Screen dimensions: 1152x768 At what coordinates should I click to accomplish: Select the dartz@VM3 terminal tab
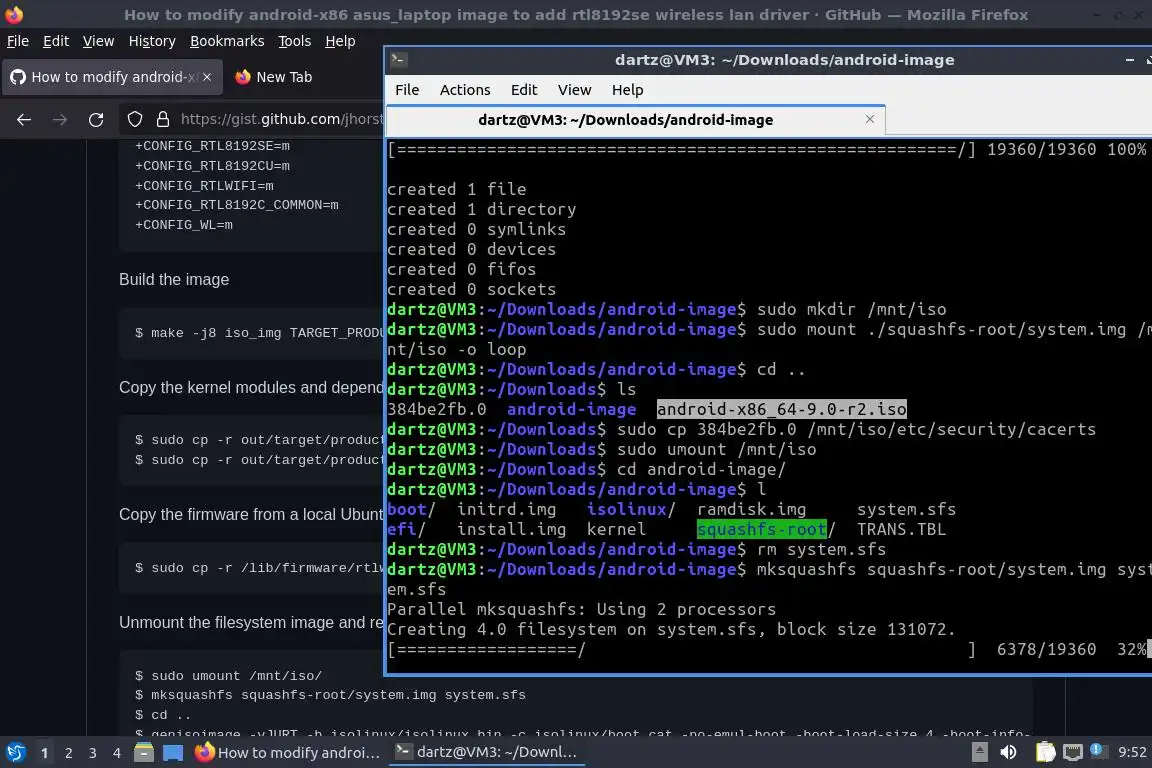point(636,120)
